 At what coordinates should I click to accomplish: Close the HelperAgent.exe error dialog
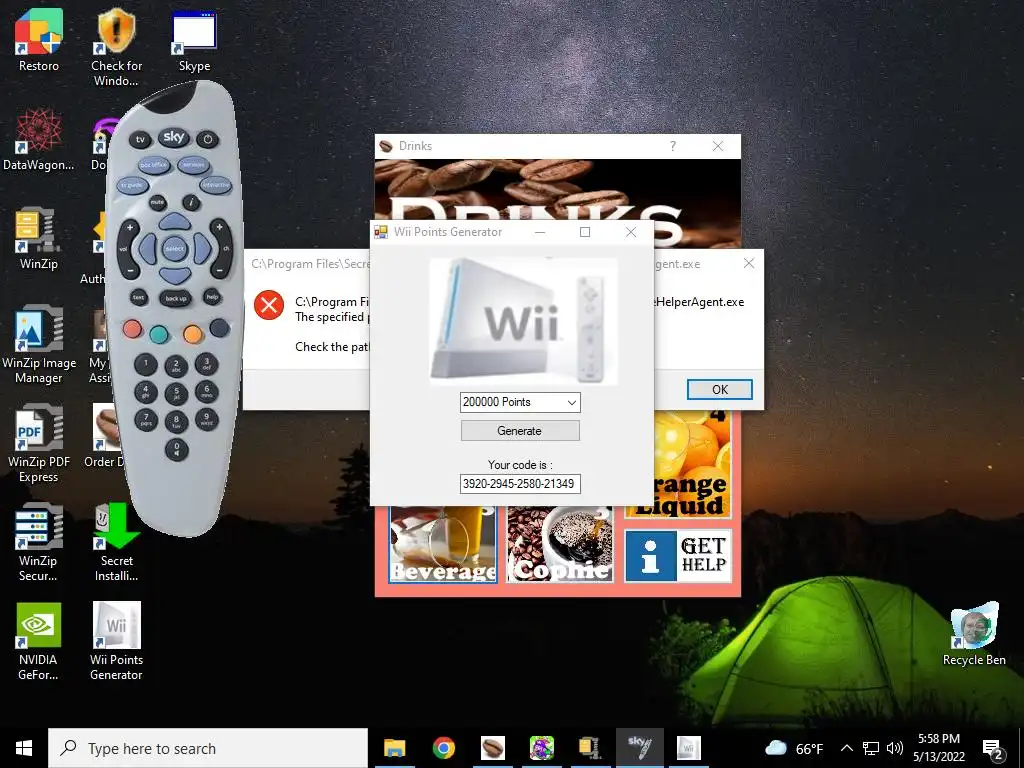click(748, 263)
